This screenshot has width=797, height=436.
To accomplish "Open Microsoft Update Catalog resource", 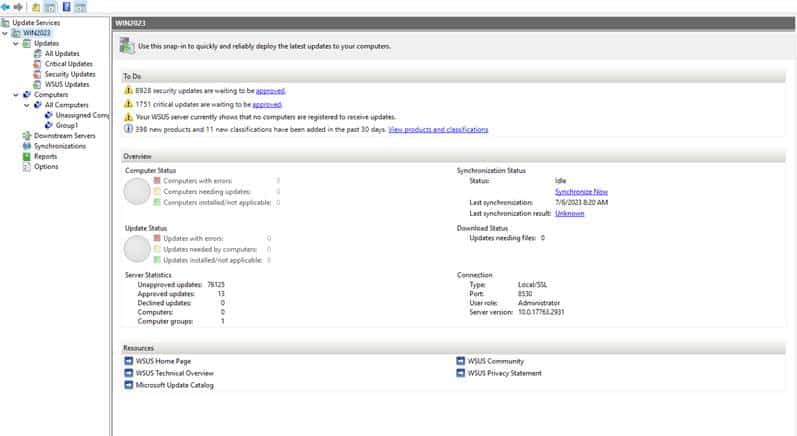I will click(174, 385).
